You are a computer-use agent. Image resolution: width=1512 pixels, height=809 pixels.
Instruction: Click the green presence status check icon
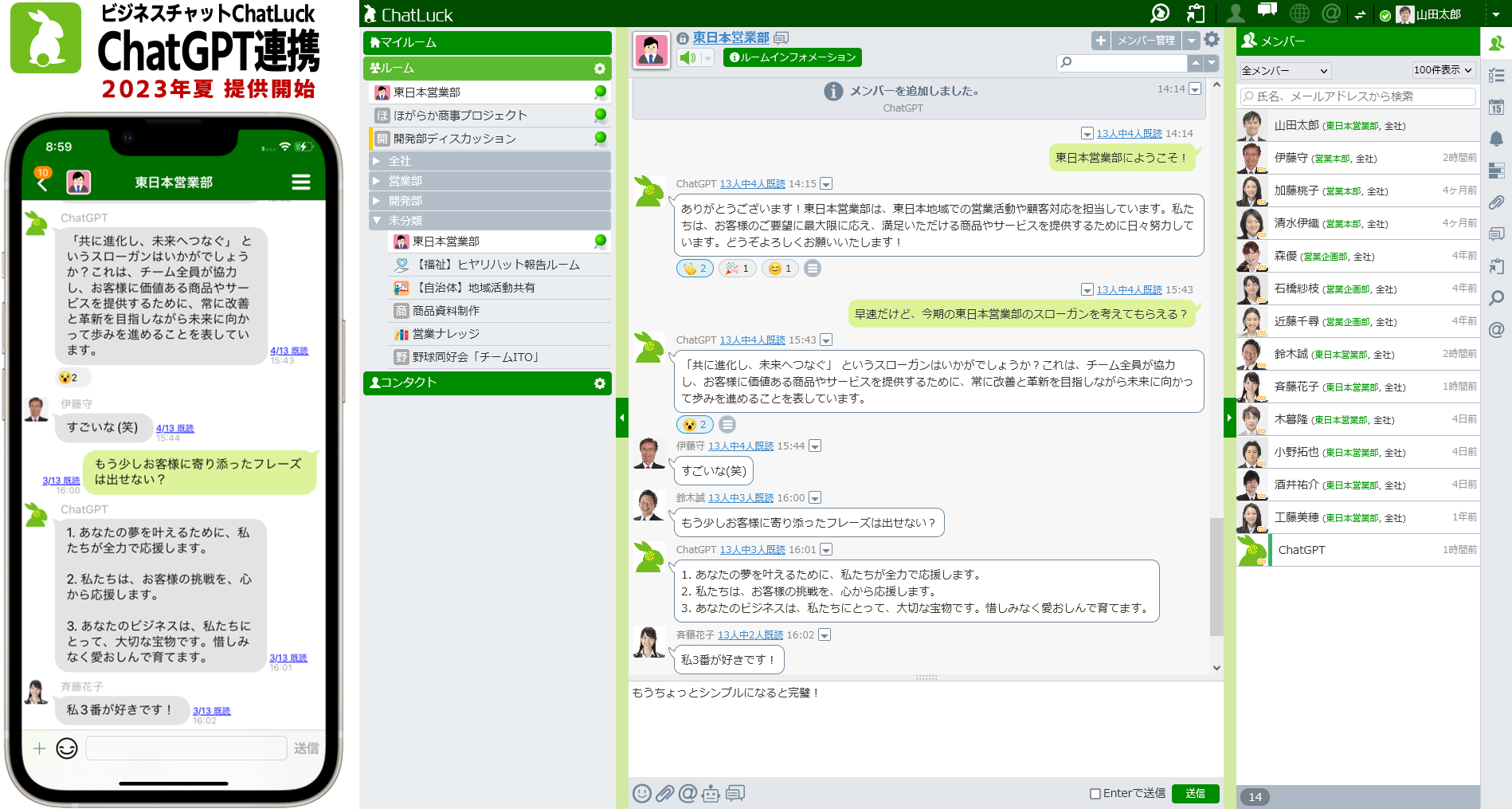pos(1386,13)
